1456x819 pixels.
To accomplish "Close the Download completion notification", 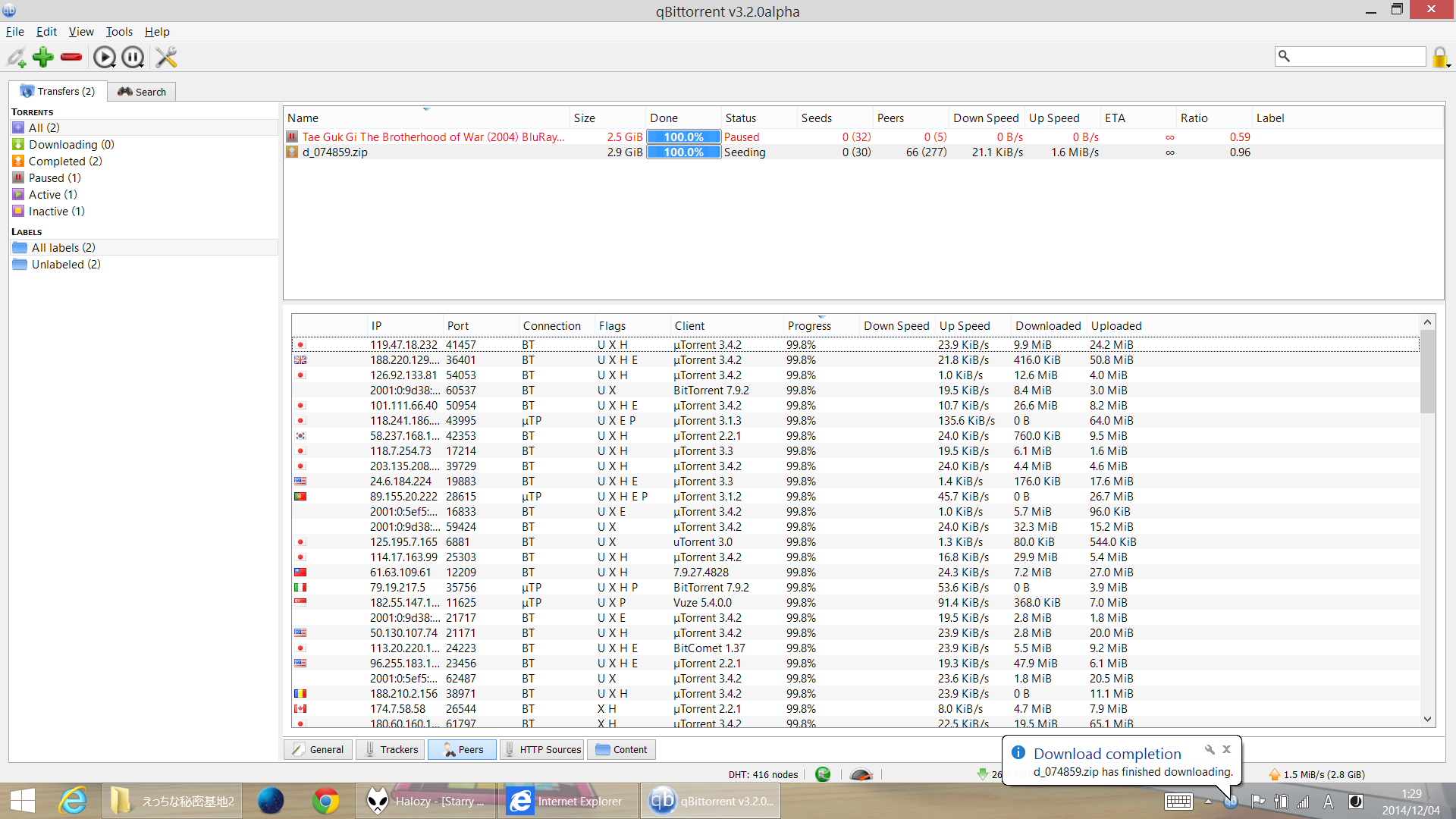I will click(1226, 749).
